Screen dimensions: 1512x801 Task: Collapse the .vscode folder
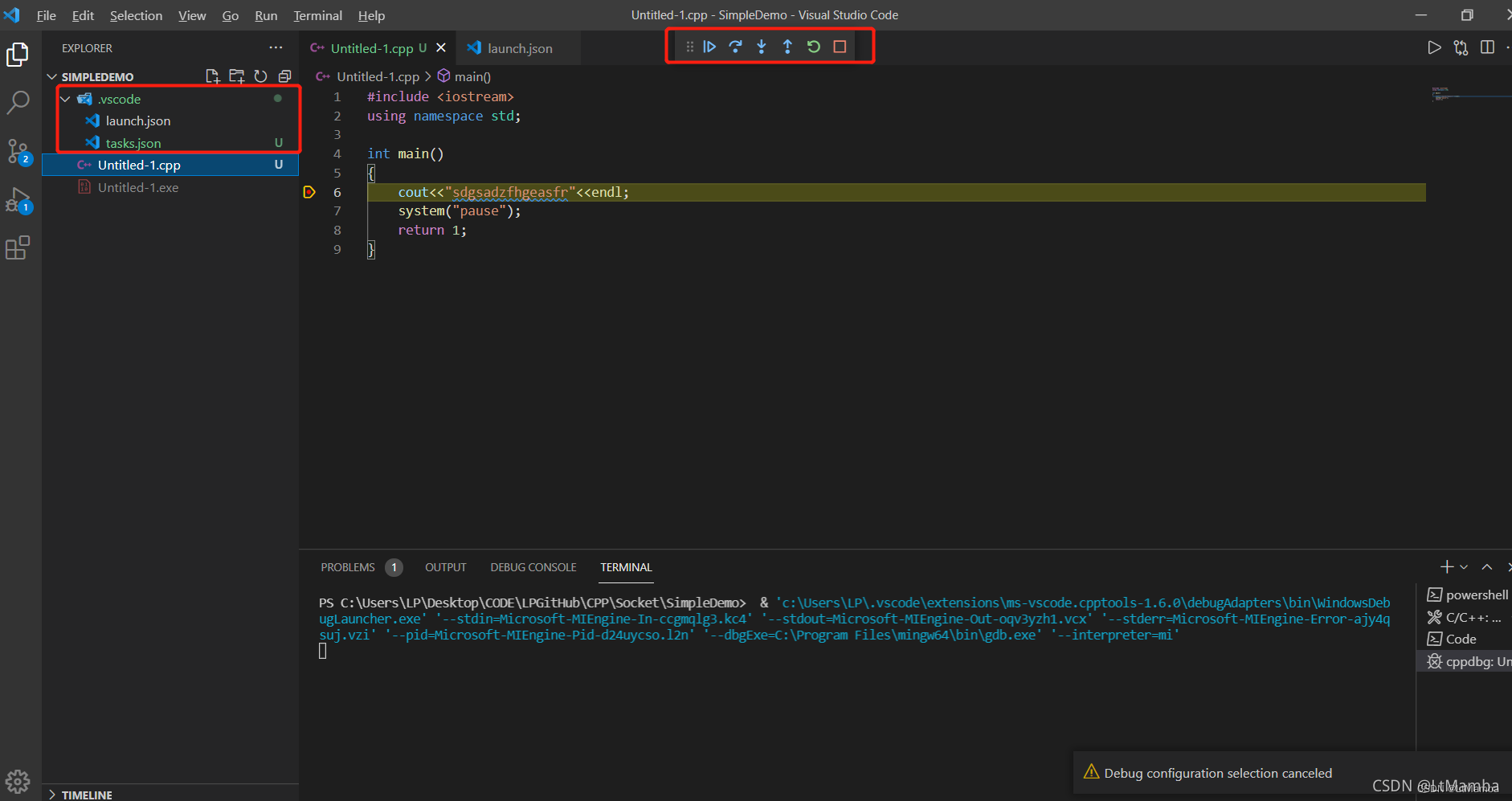point(65,99)
